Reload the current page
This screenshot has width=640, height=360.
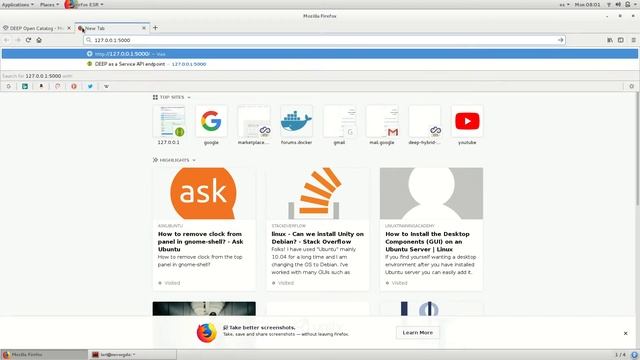point(28,40)
